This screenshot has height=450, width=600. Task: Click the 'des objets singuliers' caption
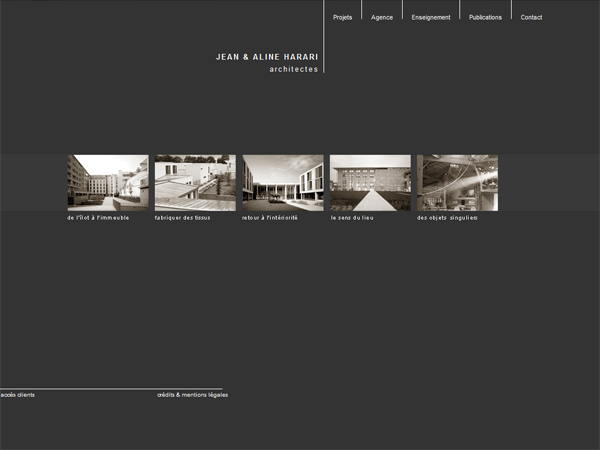tap(447, 218)
